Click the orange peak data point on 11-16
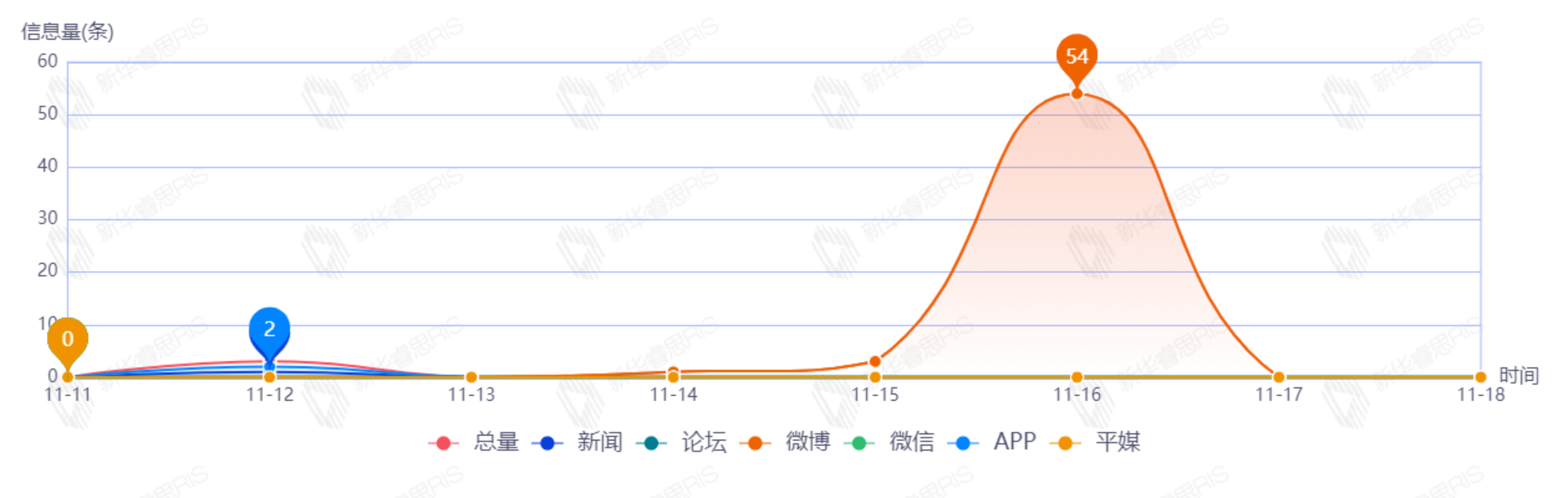This screenshot has height=498, width=1568. [1077, 94]
